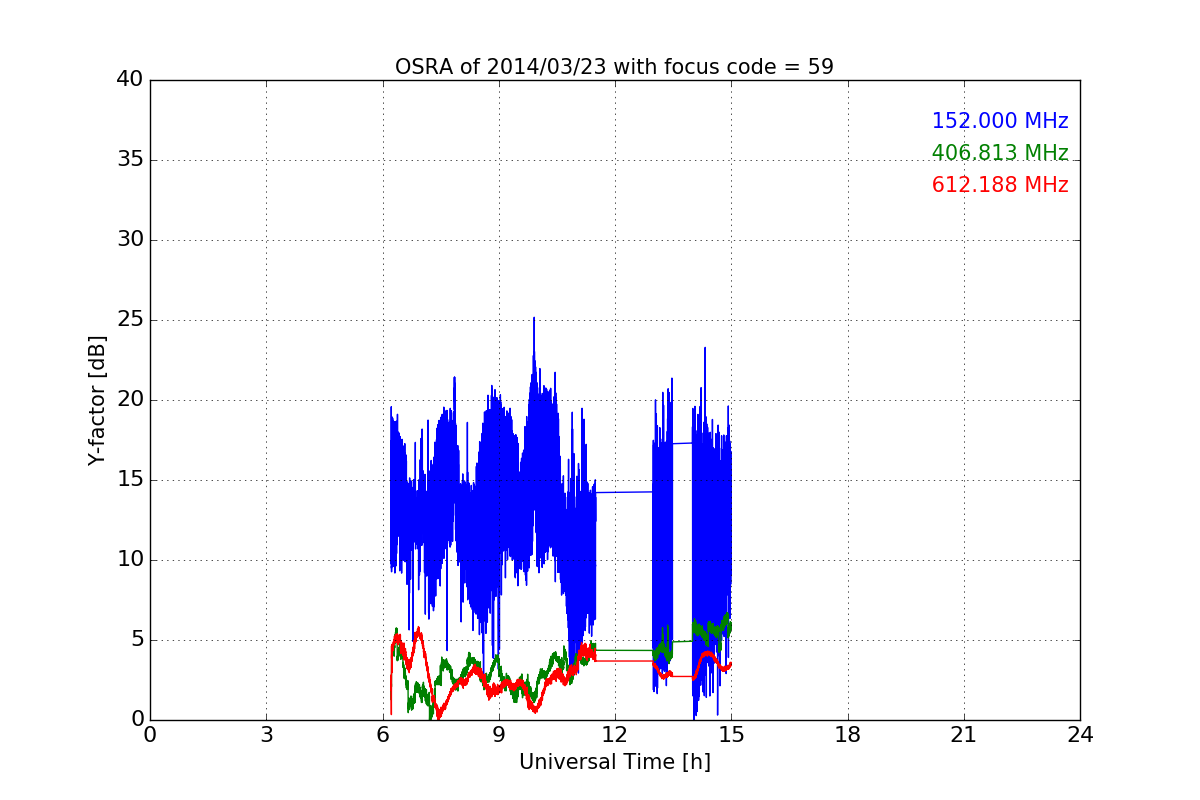Select the 612.188 MHz legend label
The image size is (1200, 800).
point(1000,185)
